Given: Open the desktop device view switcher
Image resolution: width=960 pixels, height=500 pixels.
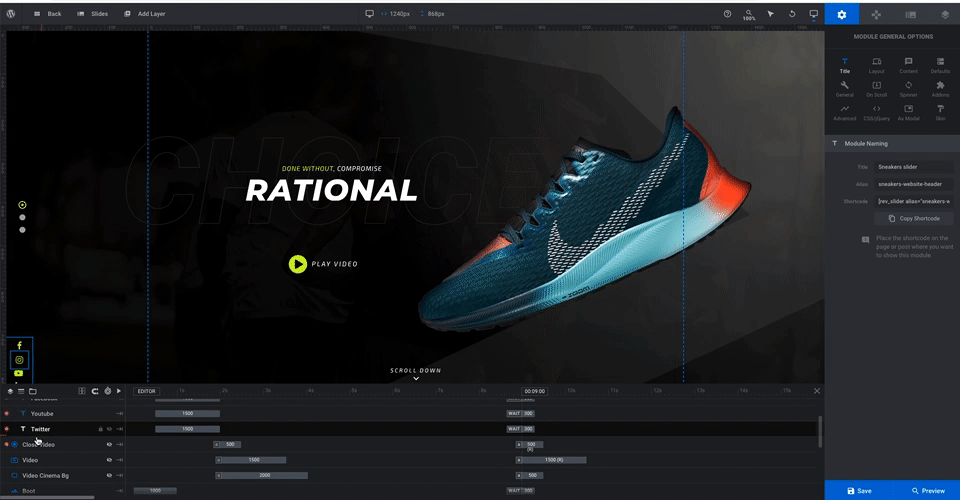Looking at the screenshot, I should point(814,14).
